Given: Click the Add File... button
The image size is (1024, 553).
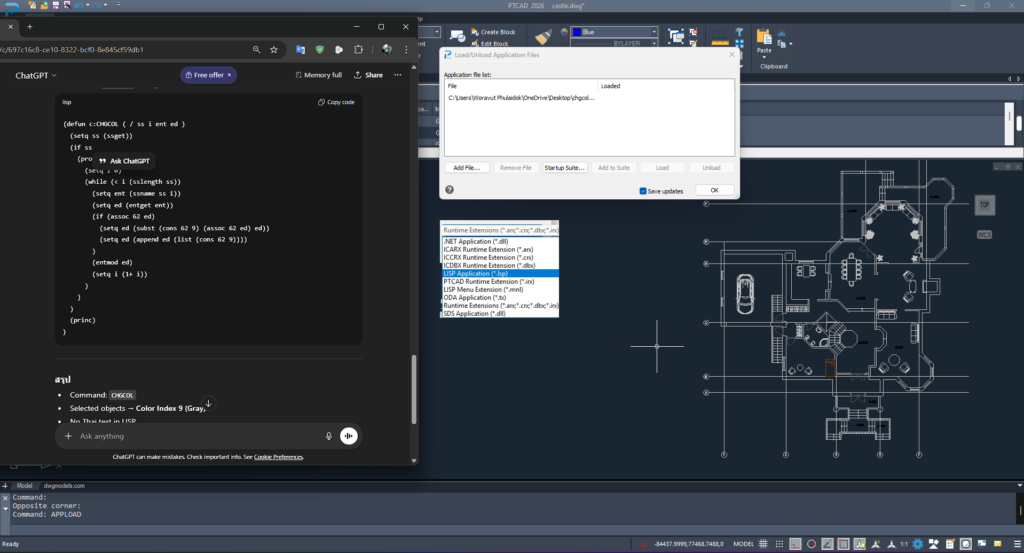Looking at the screenshot, I should click(466, 168).
